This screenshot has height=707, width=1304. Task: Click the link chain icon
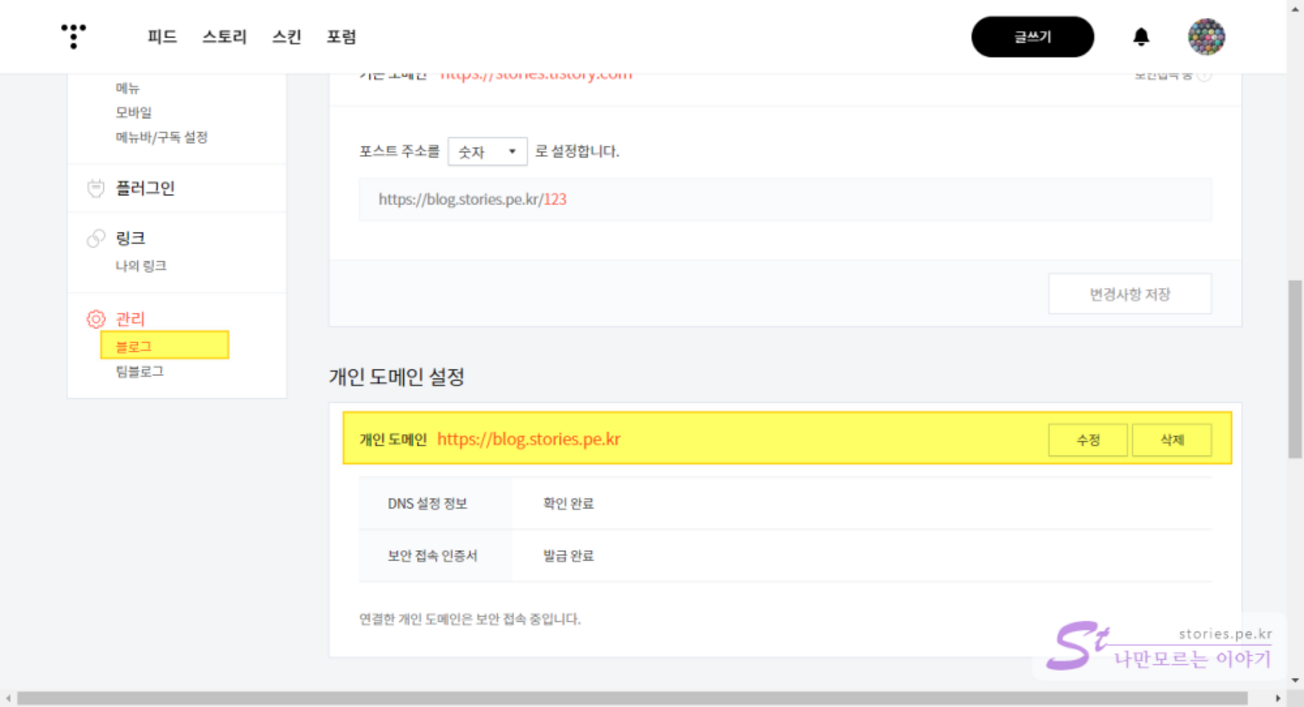click(96, 238)
